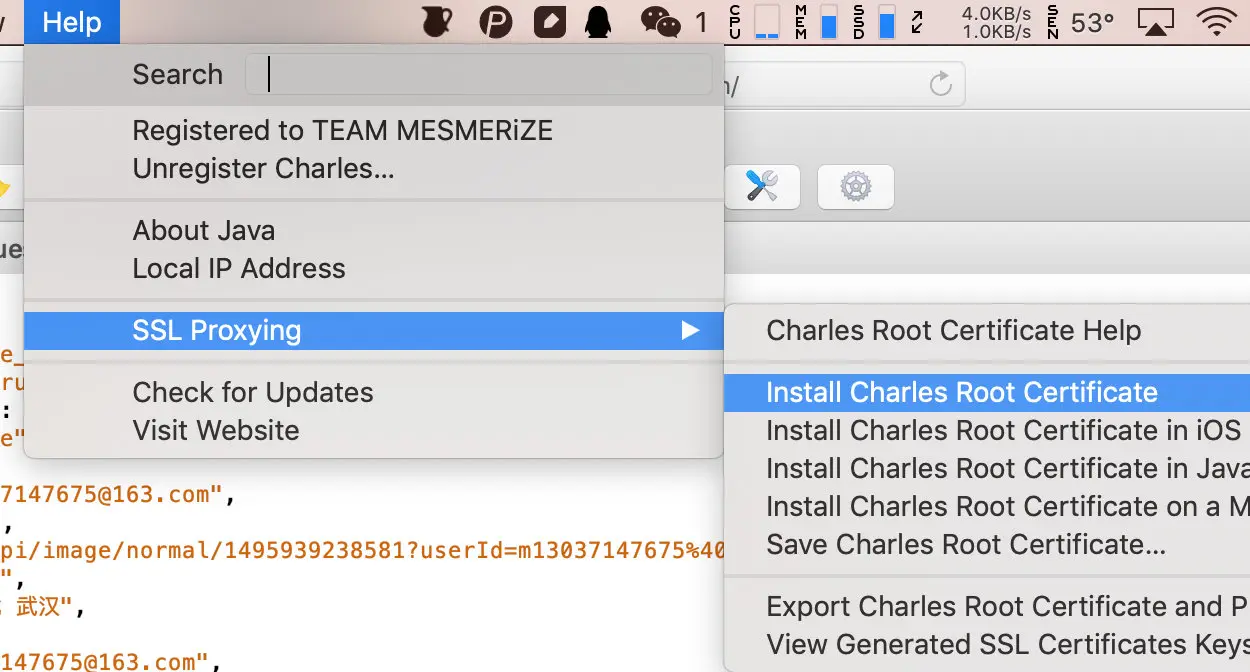Open the Tools wrench-screwdriver toolbar icon
This screenshot has height=672, width=1250.
pos(762,186)
